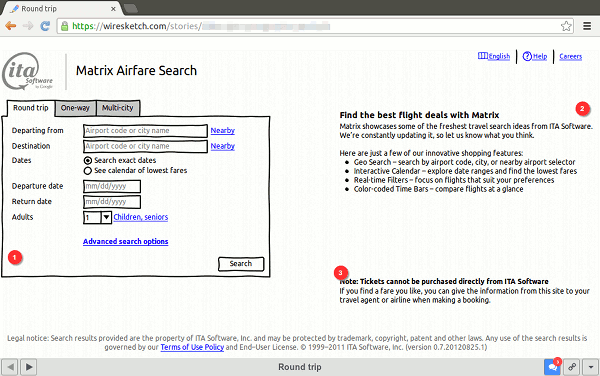This screenshot has height=376, width=600.
Task: Open the comments speech bubble icon
Action: tap(553, 367)
